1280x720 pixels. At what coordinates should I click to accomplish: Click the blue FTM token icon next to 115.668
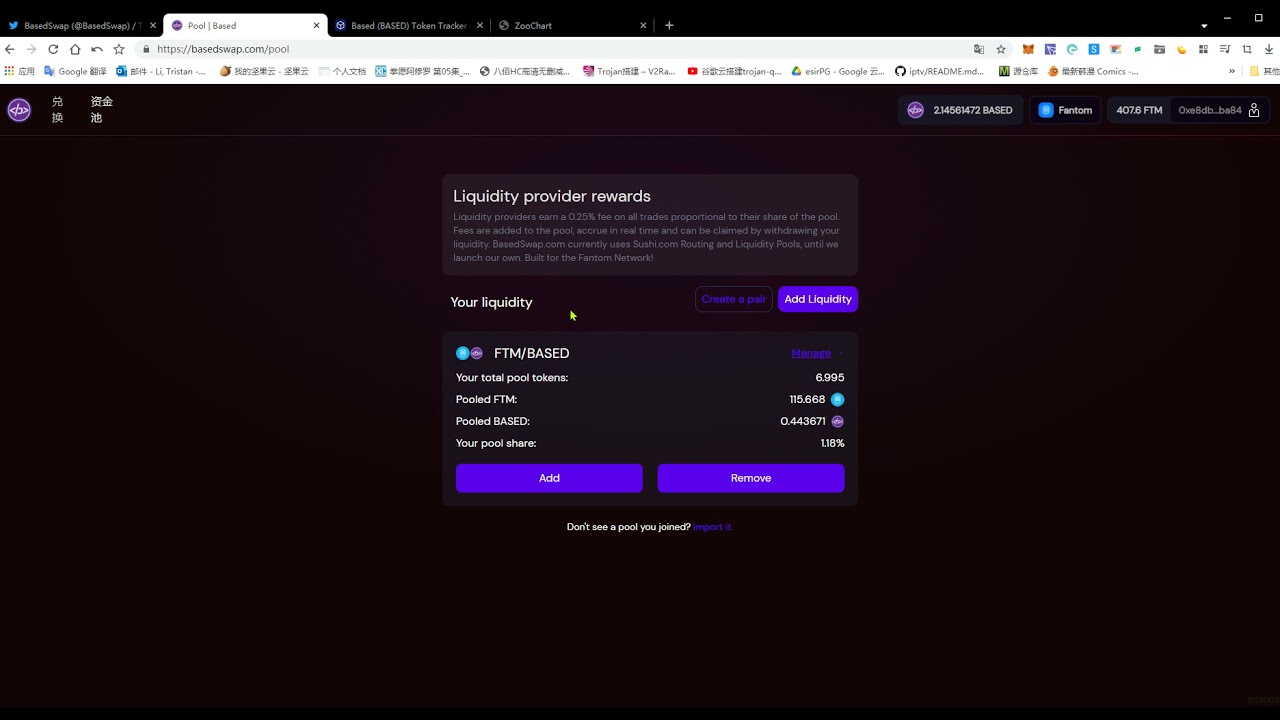pos(837,400)
